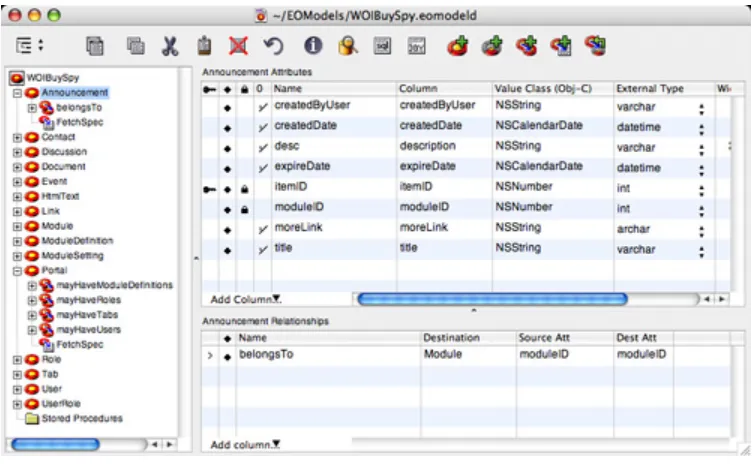Toggle class property diamond for title
The height and width of the screenshot is (464, 752).
point(227,250)
